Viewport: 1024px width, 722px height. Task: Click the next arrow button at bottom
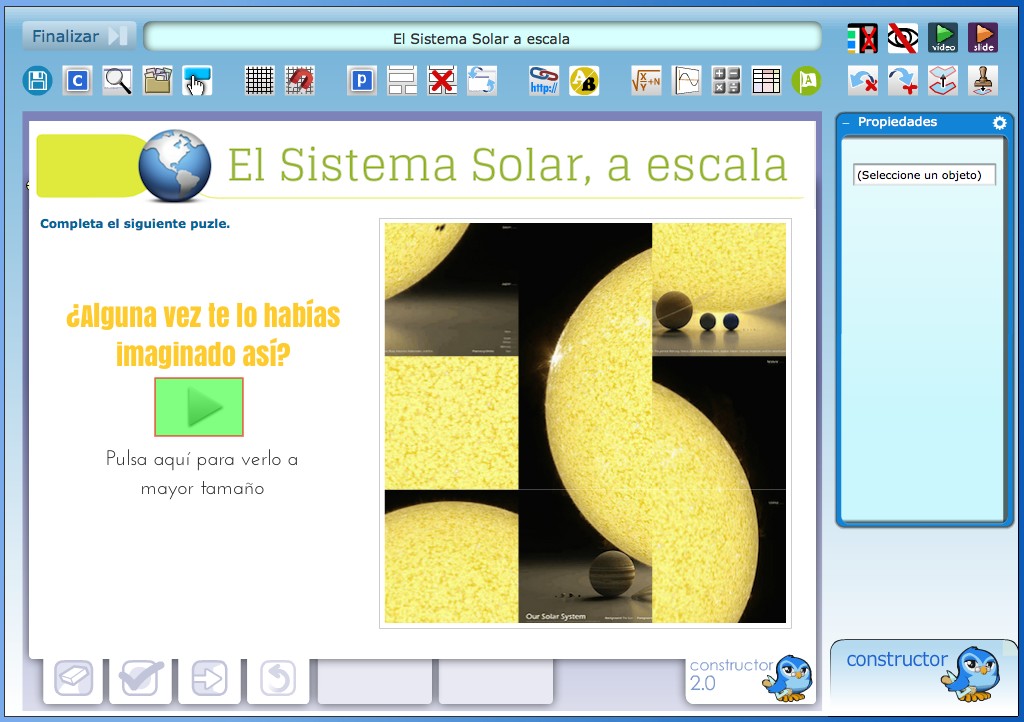pos(210,678)
